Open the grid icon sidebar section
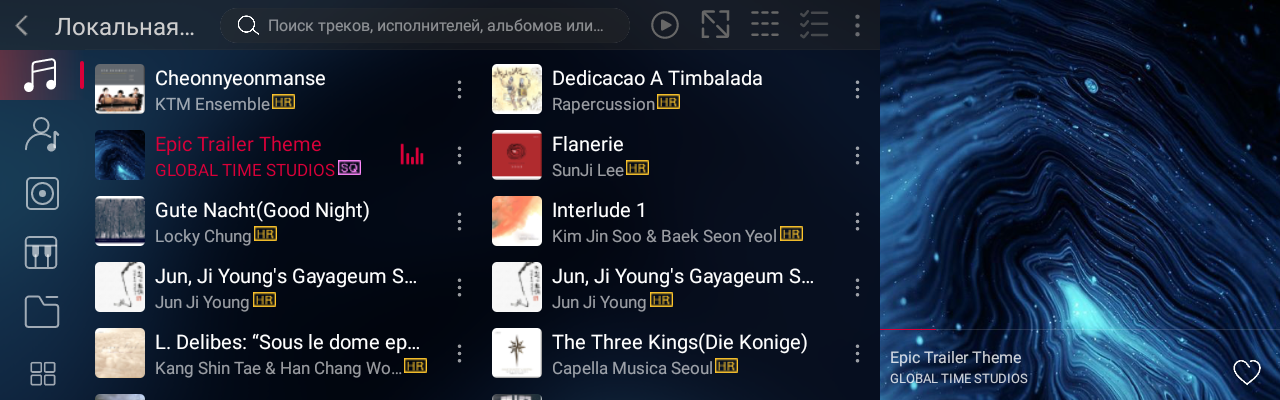This screenshot has height=400, width=1280. tap(43, 374)
